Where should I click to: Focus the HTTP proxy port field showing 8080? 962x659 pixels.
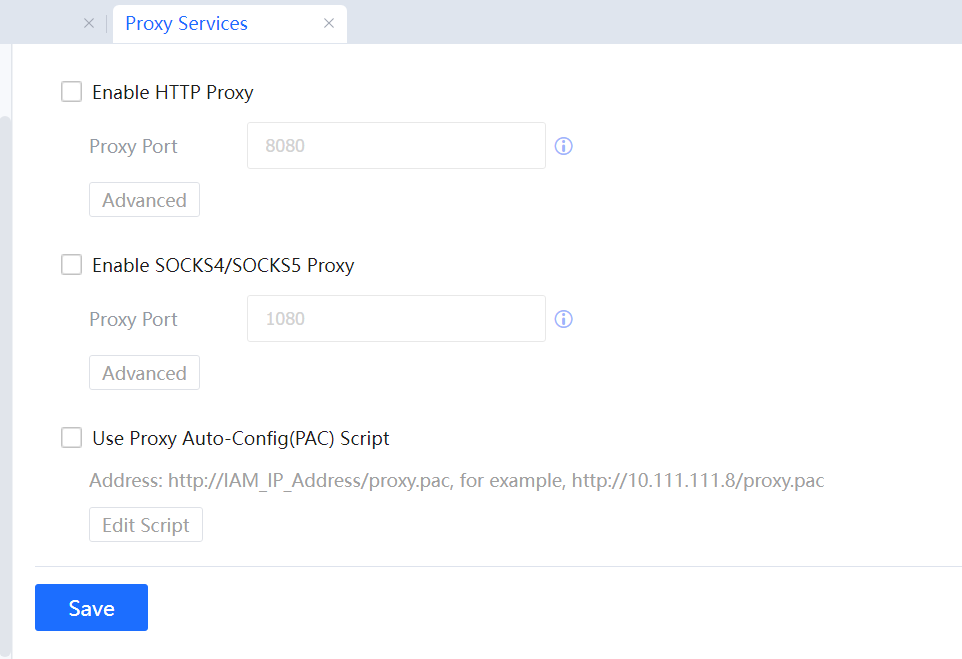click(396, 146)
